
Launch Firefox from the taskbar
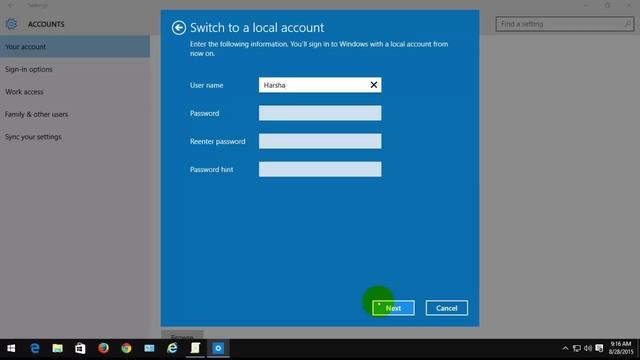pos(103,348)
